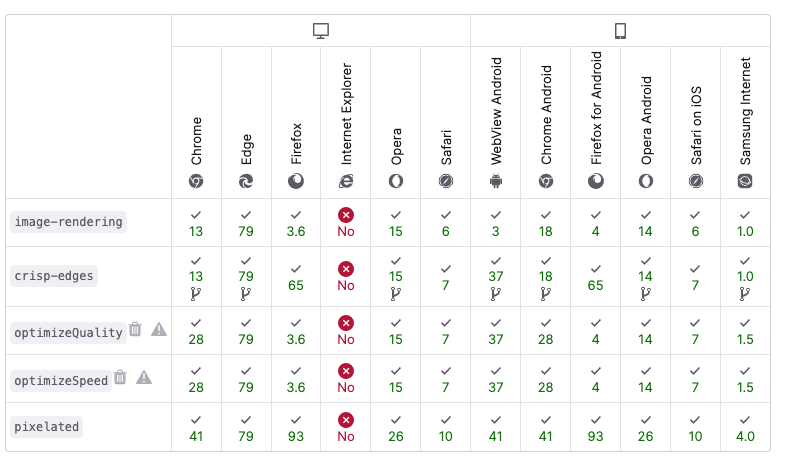The image size is (804, 462).
Task: Click the Firefox desktop logo icon
Action: pyautogui.click(x=296, y=181)
